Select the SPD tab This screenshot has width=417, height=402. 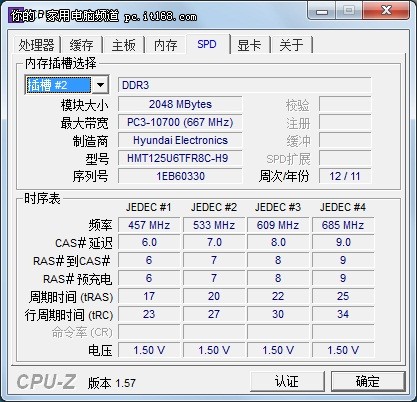pyautogui.click(x=207, y=44)
